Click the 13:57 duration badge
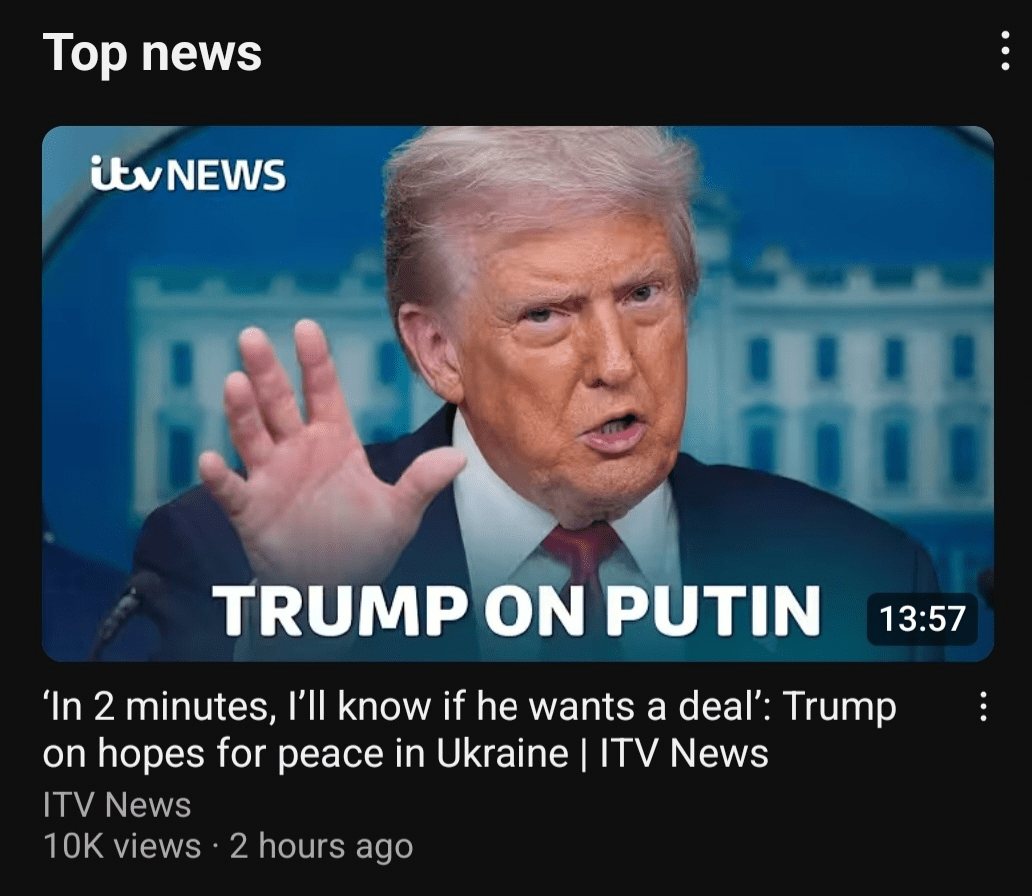The height and width of the screenshot is (896, 1032). [922, 619]
